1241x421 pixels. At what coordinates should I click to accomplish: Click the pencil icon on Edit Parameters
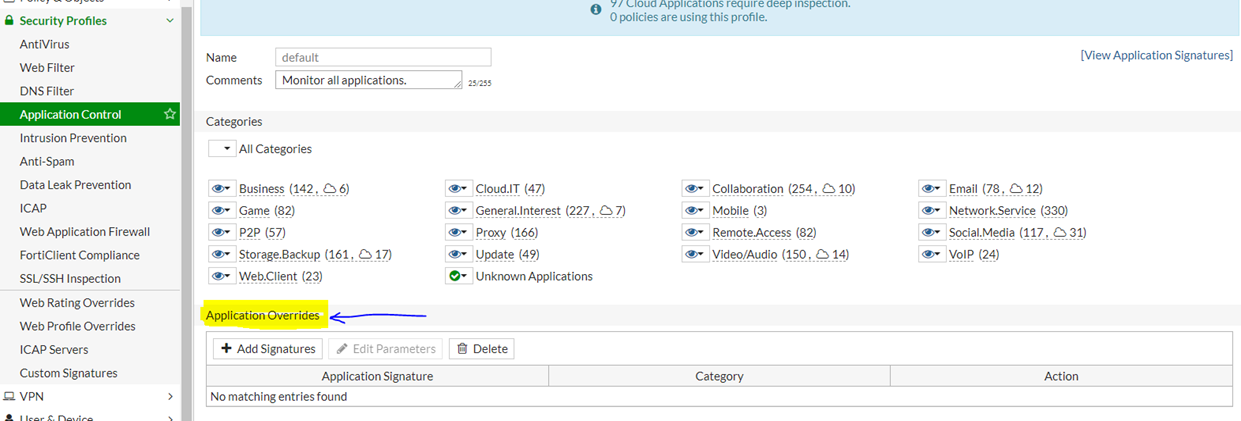tap(341, 349)
